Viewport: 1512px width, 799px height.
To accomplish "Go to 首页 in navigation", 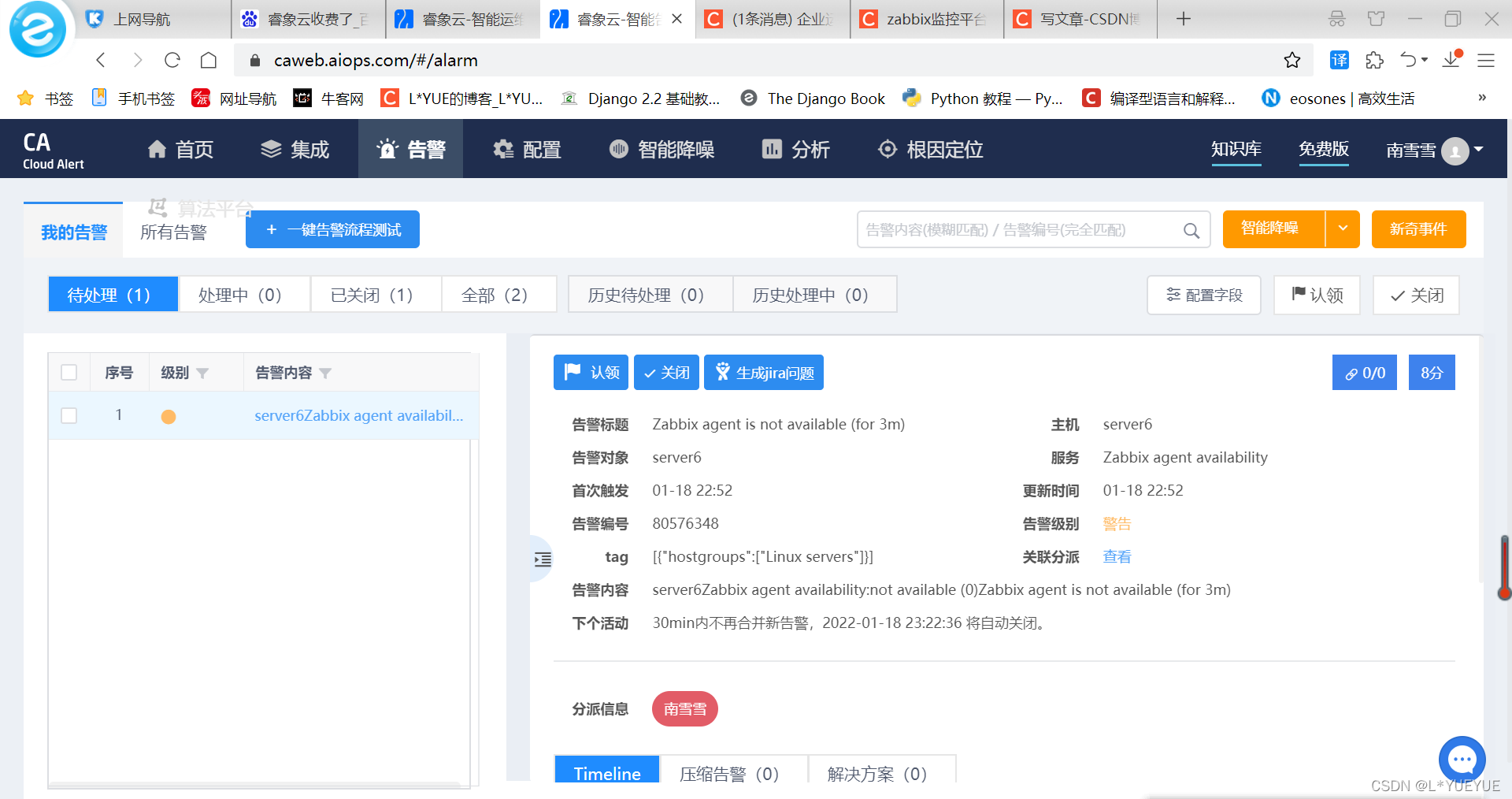I will (180, 150).
